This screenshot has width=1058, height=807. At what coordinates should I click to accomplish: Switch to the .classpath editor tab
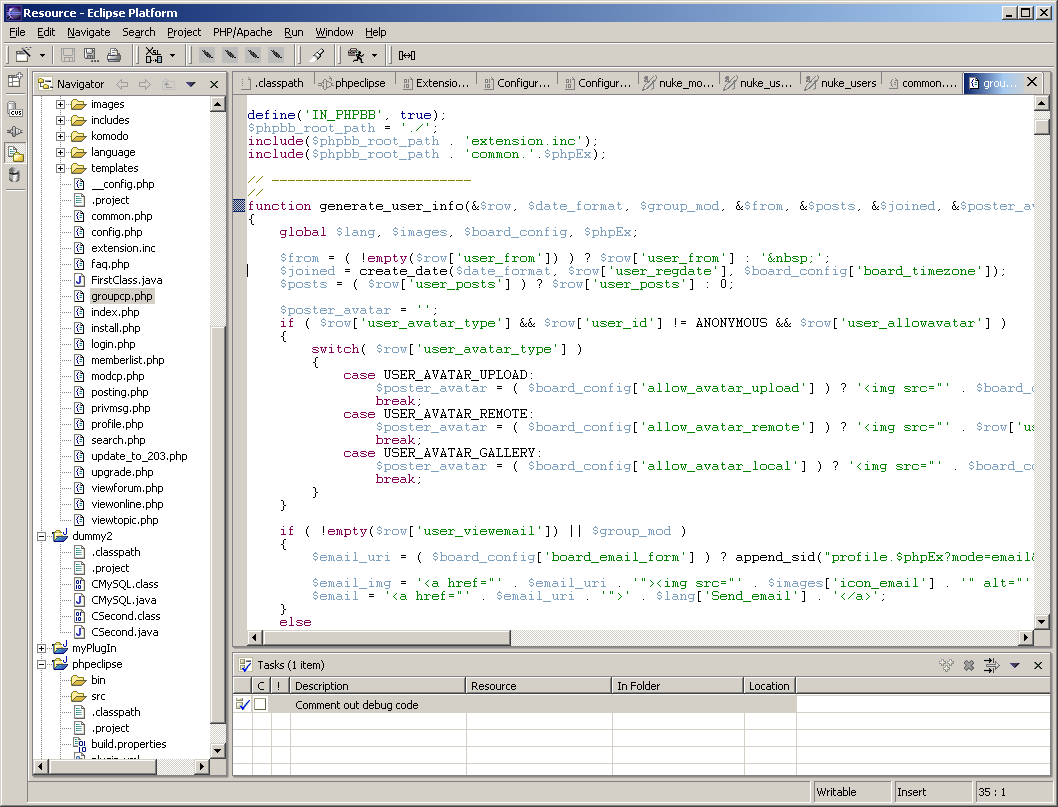click(273, 83)
